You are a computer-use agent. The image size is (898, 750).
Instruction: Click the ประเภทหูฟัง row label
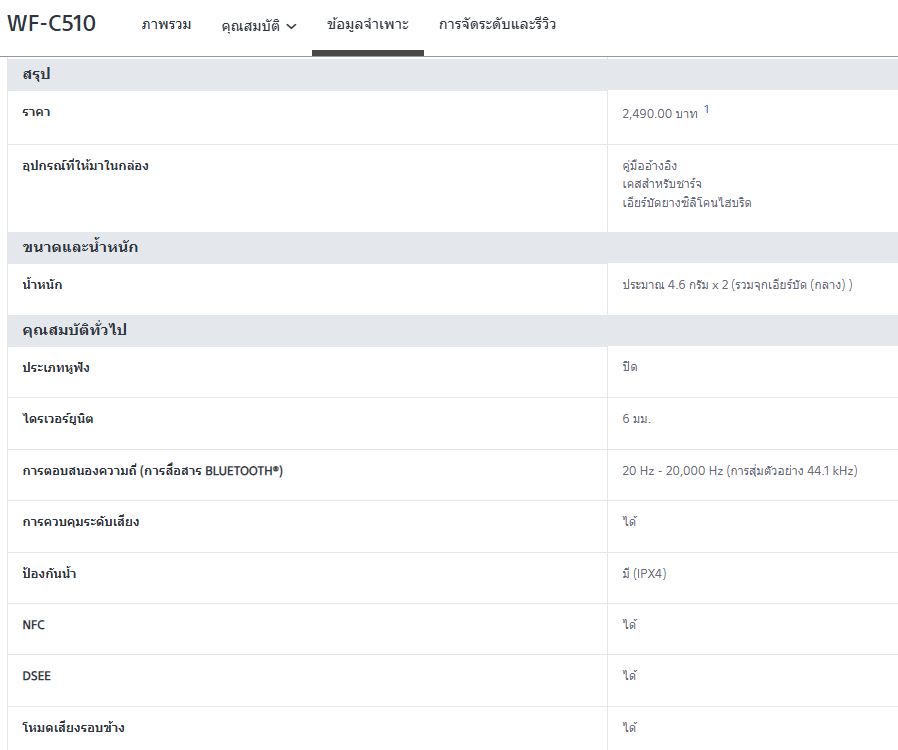click(x=56, y=367)
